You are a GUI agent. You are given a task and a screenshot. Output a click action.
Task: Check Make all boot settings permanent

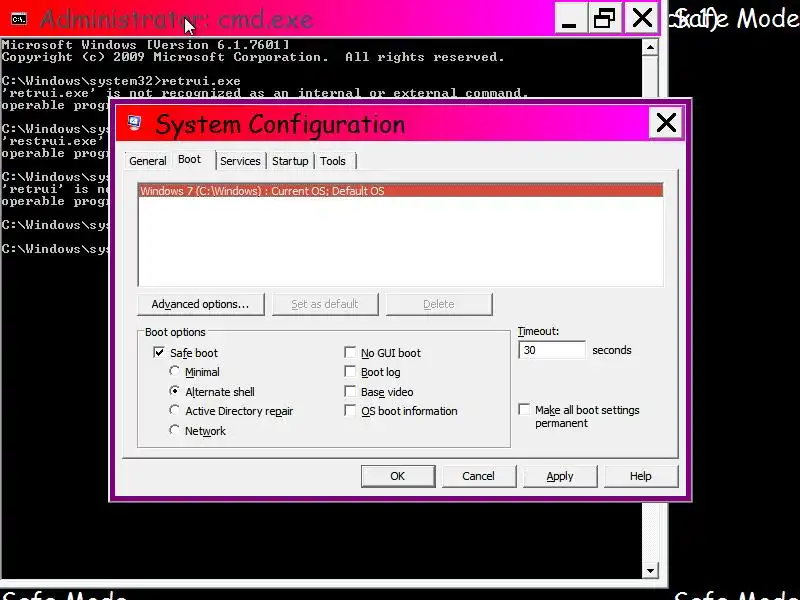click(524, 409)
